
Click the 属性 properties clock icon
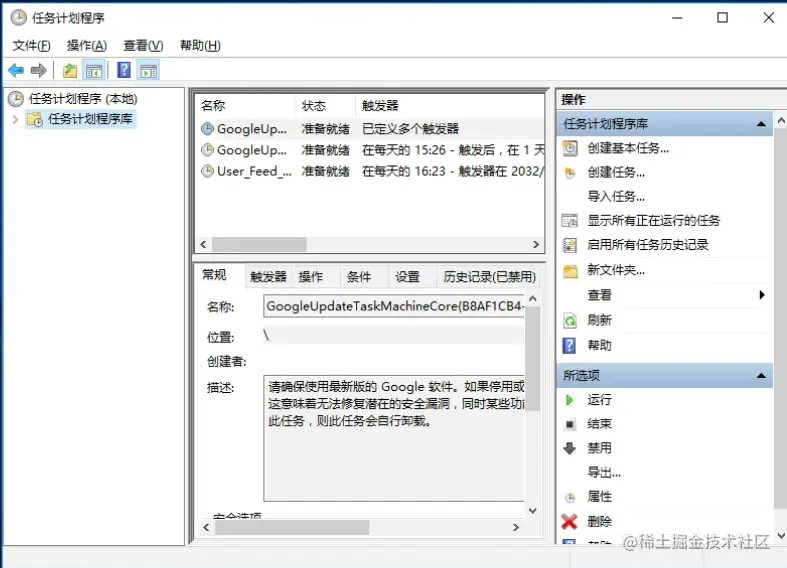click(x=570, y=498)
